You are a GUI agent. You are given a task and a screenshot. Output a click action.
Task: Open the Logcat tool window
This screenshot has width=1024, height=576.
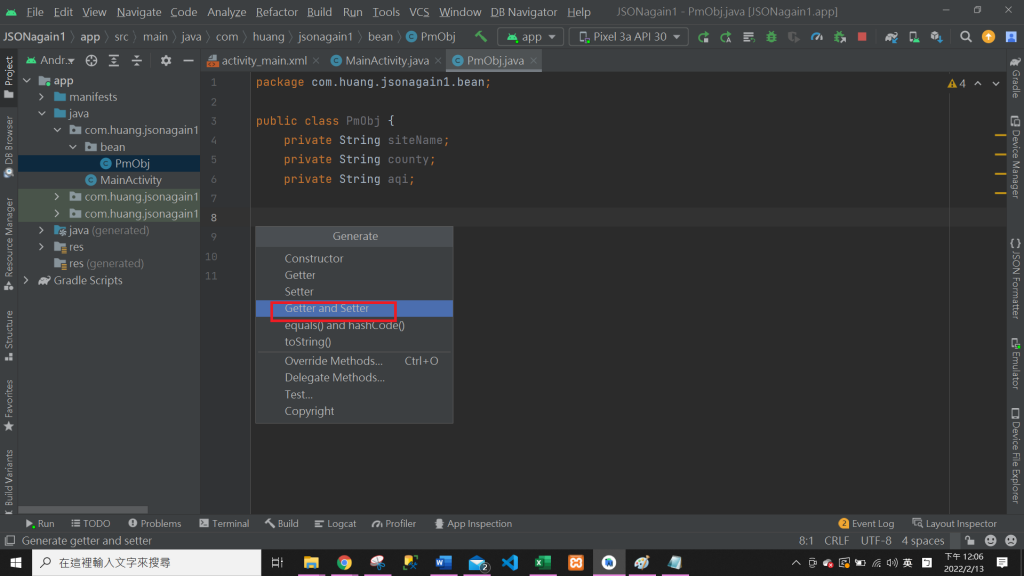point(335,524)
